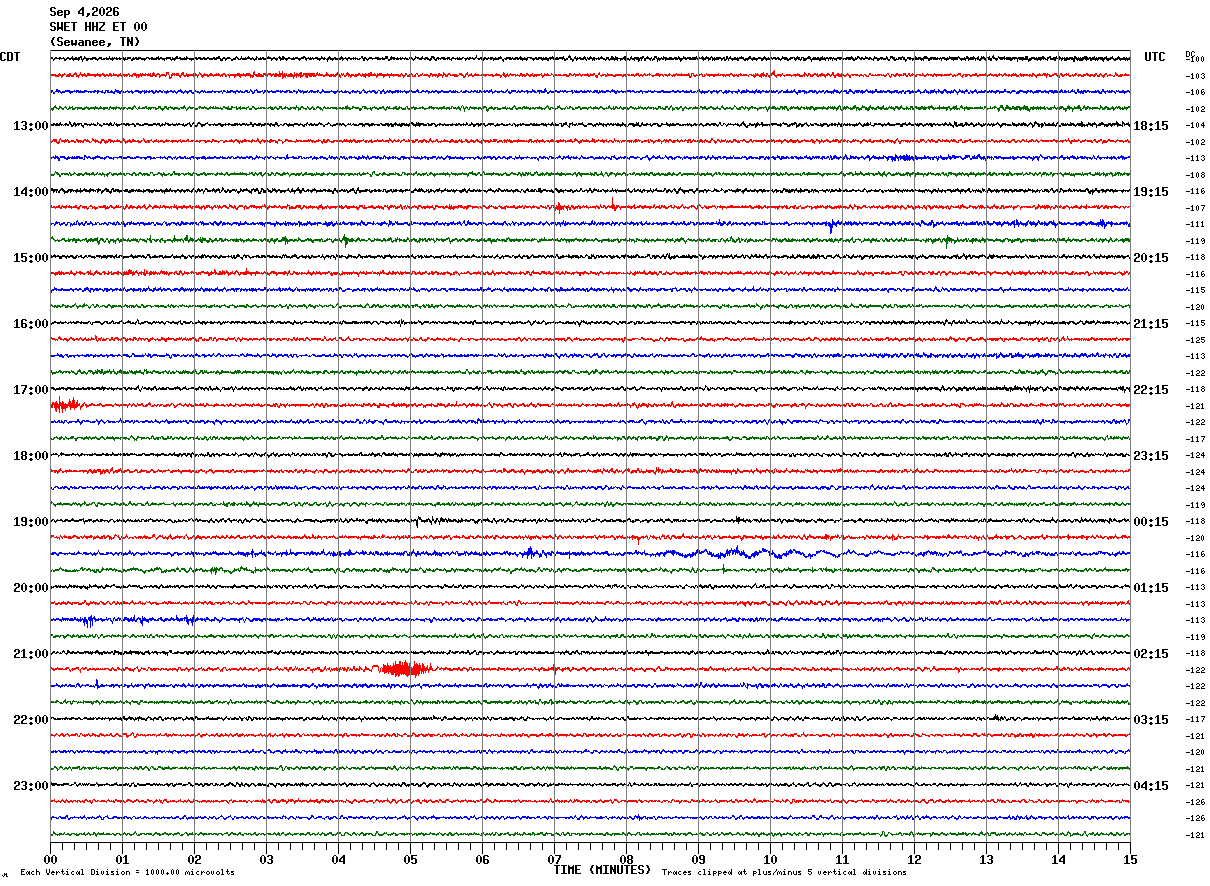Click the 10 minute tick label
Screen dimensions: 1210x886
770,859
